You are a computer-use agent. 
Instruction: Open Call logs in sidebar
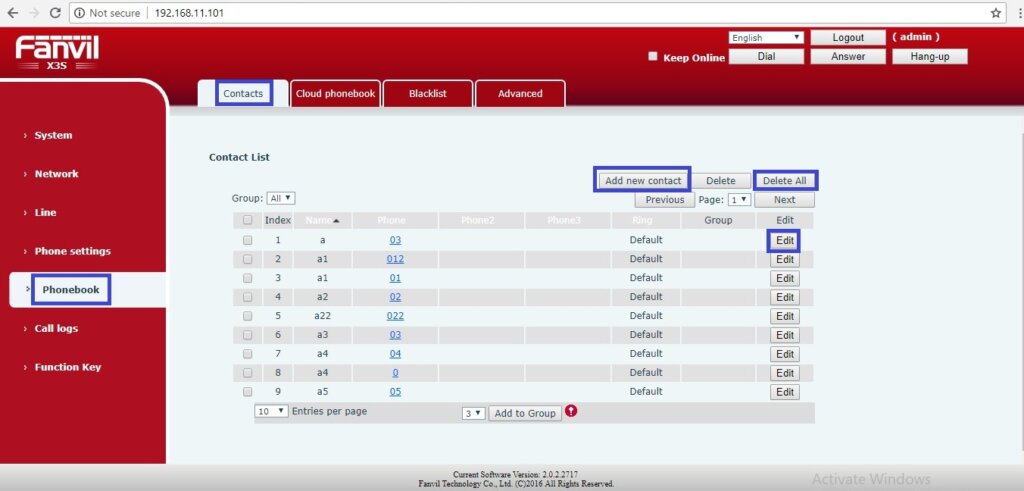56,328
